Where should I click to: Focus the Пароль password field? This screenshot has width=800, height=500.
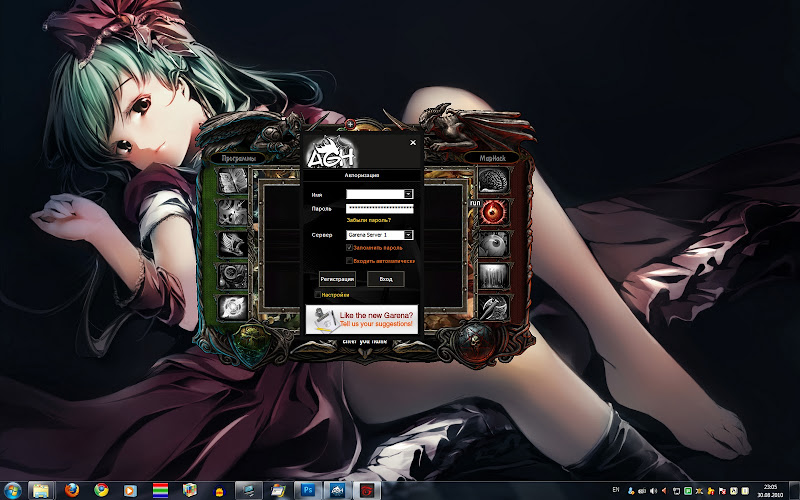[380, 208]
